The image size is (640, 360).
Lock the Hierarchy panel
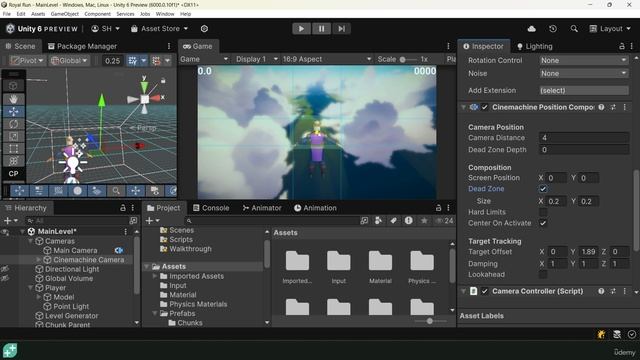click(x=122, y=208)
